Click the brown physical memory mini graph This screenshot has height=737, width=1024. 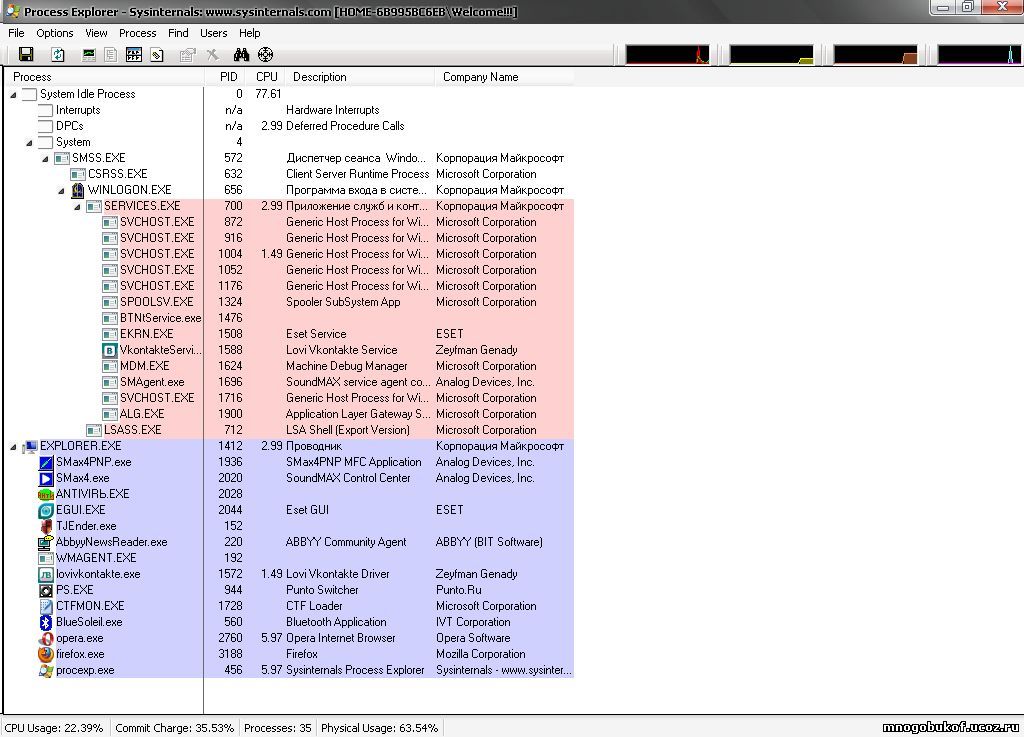coord(875,54)
